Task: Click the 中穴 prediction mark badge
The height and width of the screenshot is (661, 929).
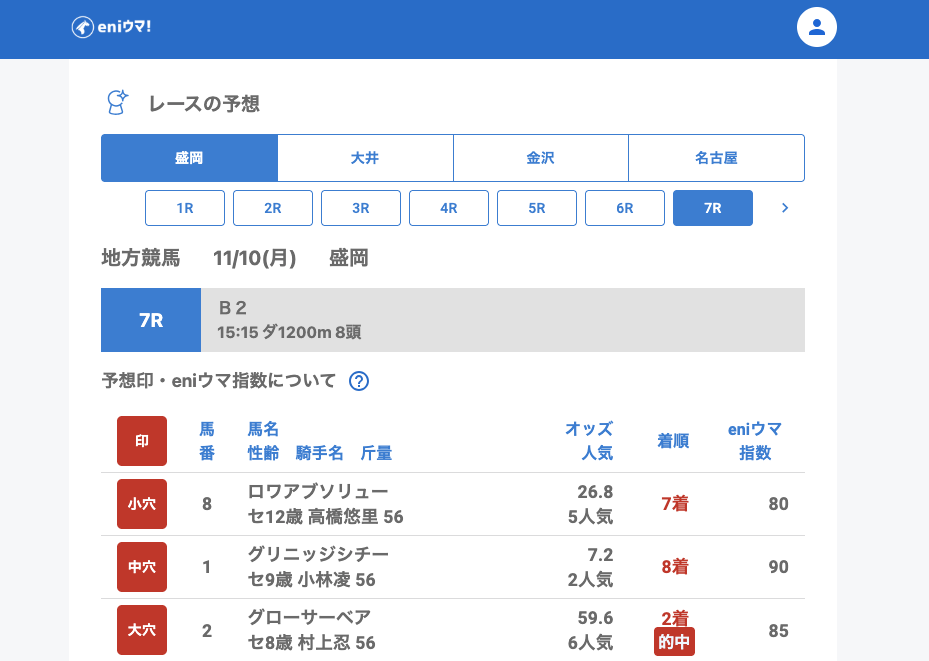Action: 142,567
